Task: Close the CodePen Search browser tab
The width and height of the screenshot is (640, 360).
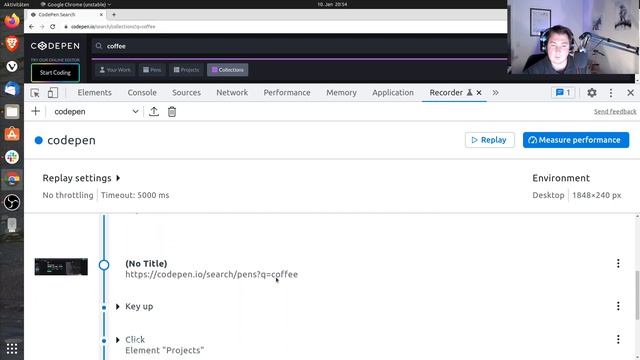Action: point(101,14)
